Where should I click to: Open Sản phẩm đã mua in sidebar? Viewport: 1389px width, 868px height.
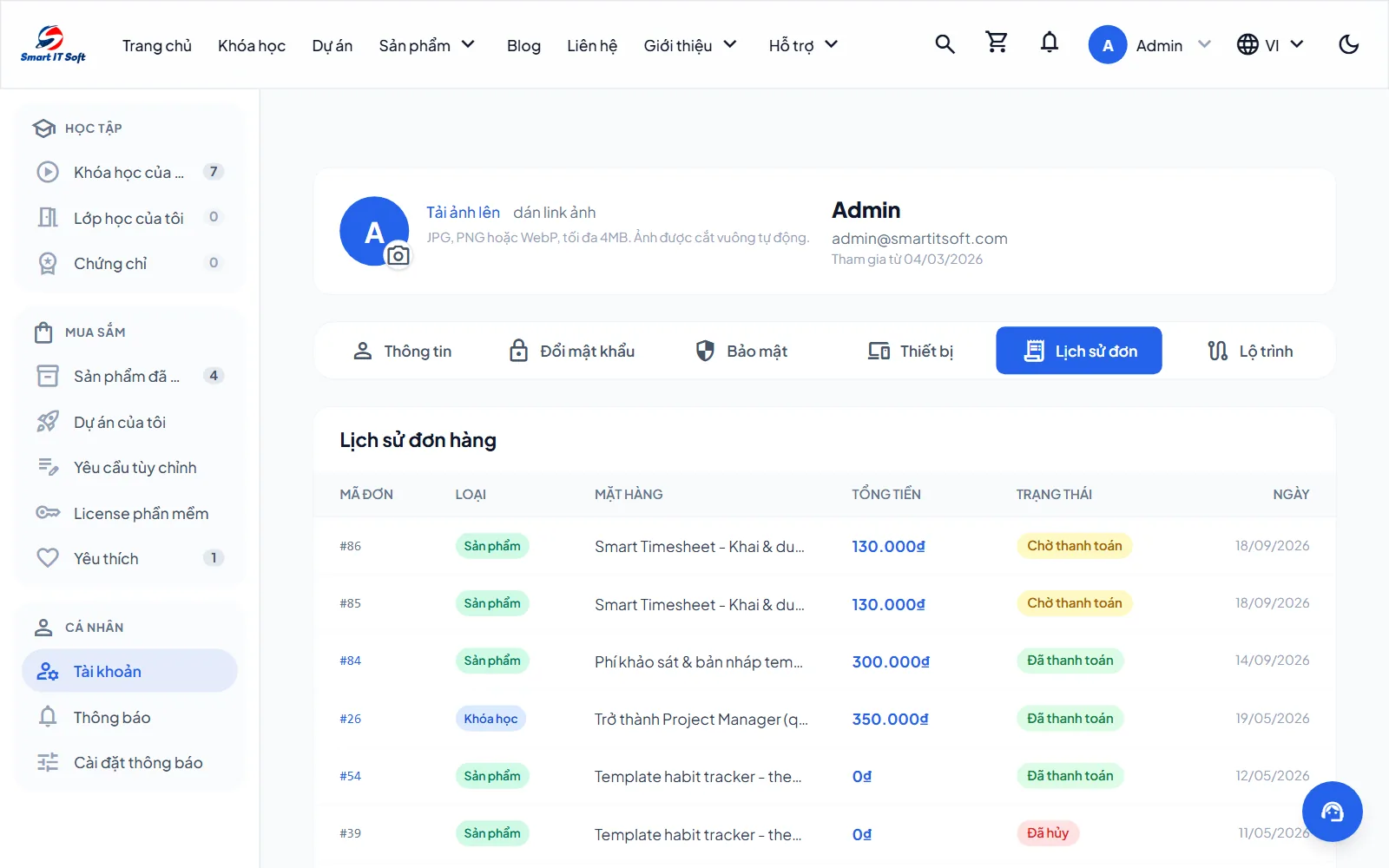[x=130, y=376]
